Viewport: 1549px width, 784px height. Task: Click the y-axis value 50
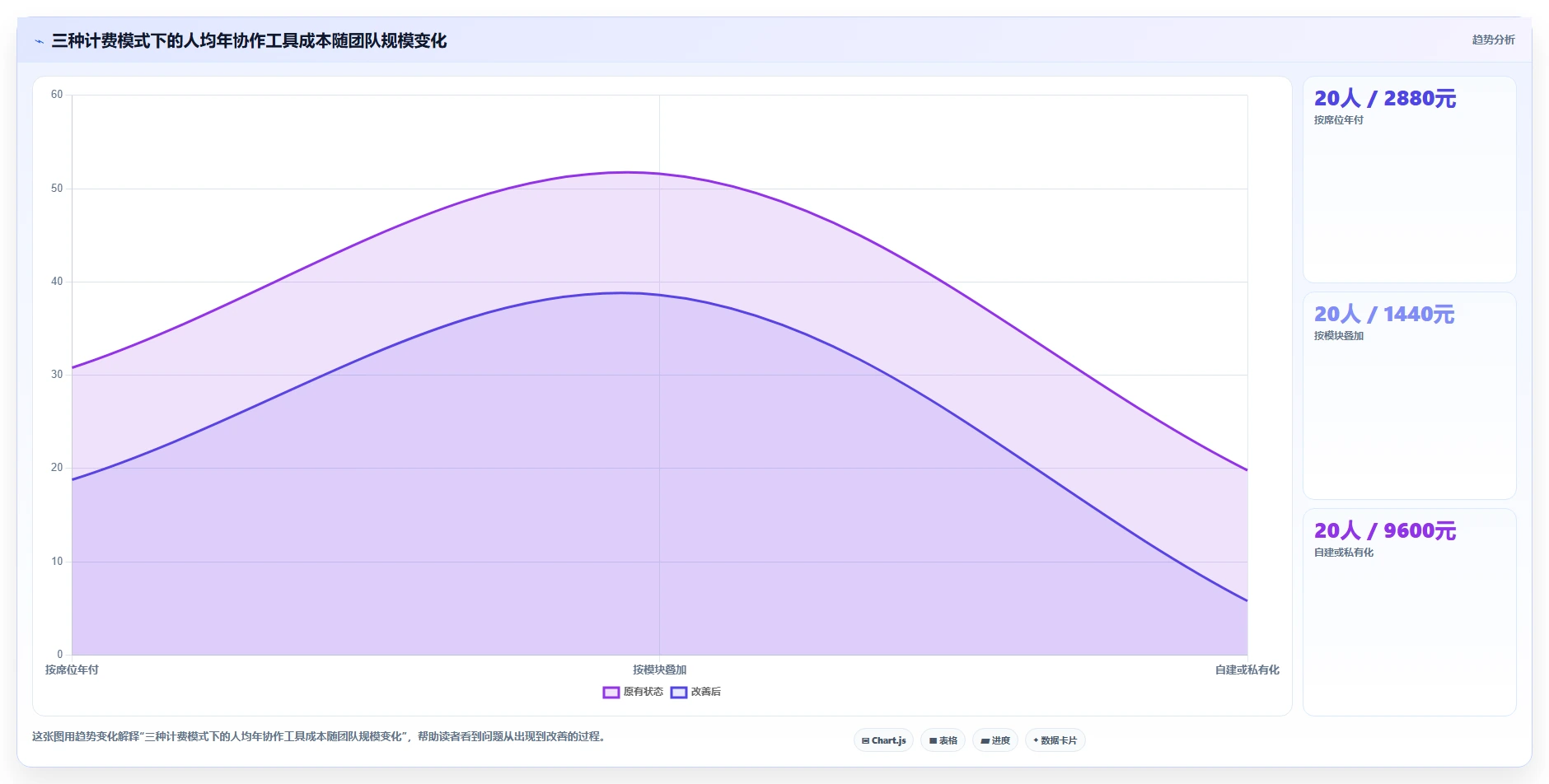pyautogui.click(x=57, y=189)
